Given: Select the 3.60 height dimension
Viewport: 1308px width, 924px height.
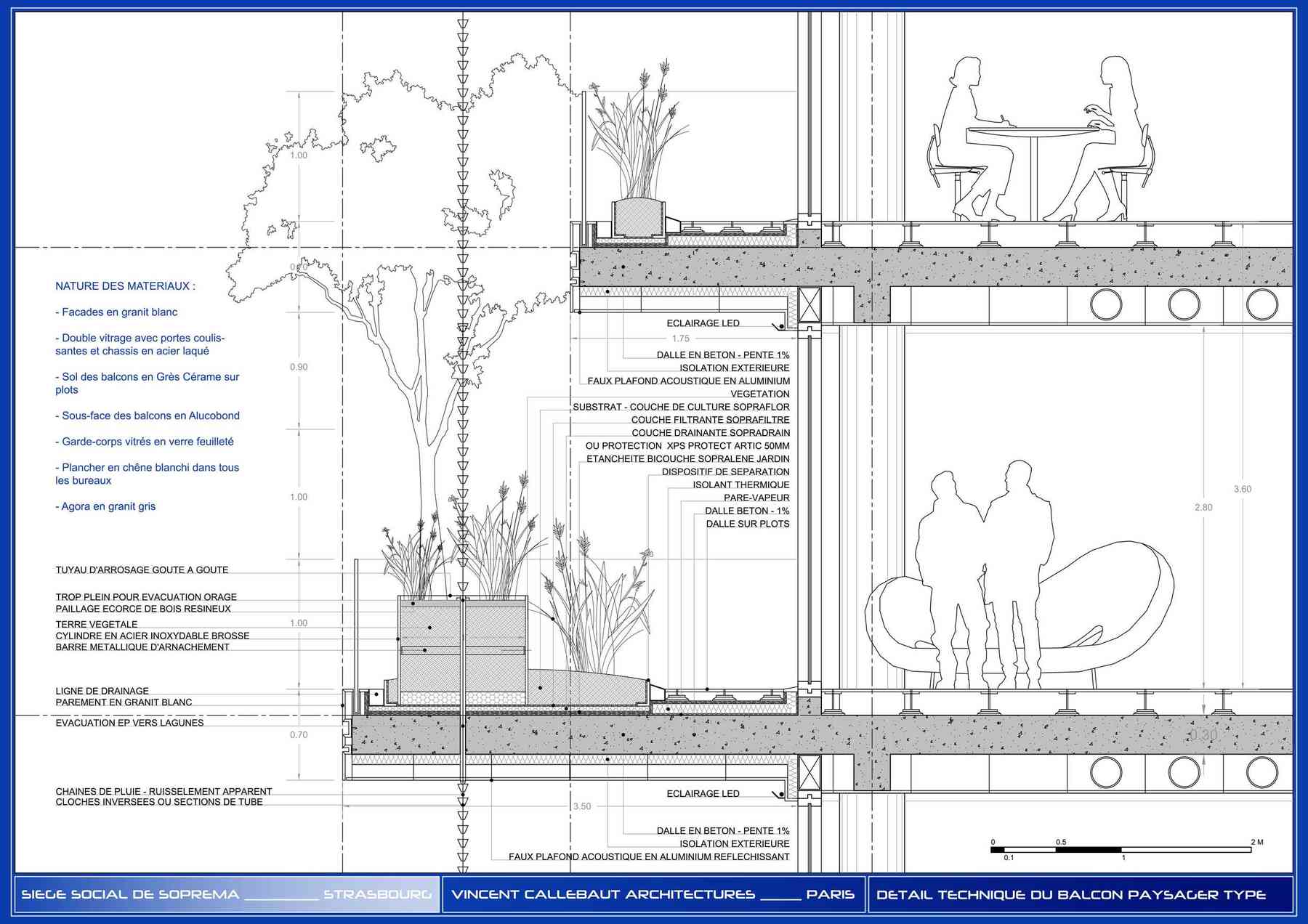Looking at the screenshot, I should 1242,489.
